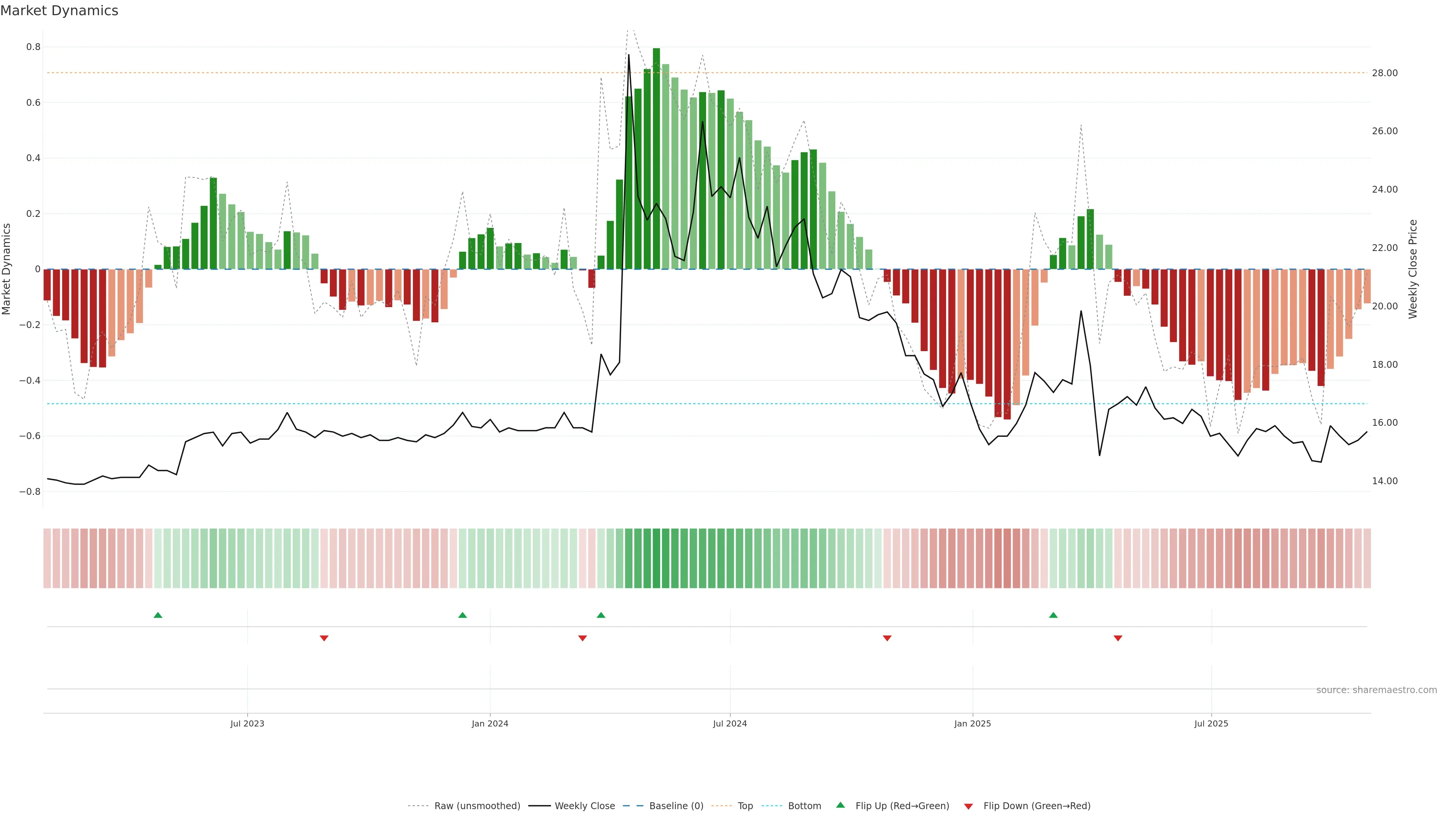
Task: Click the first green Flip Up triangle marker
Action: click(158, 615)
